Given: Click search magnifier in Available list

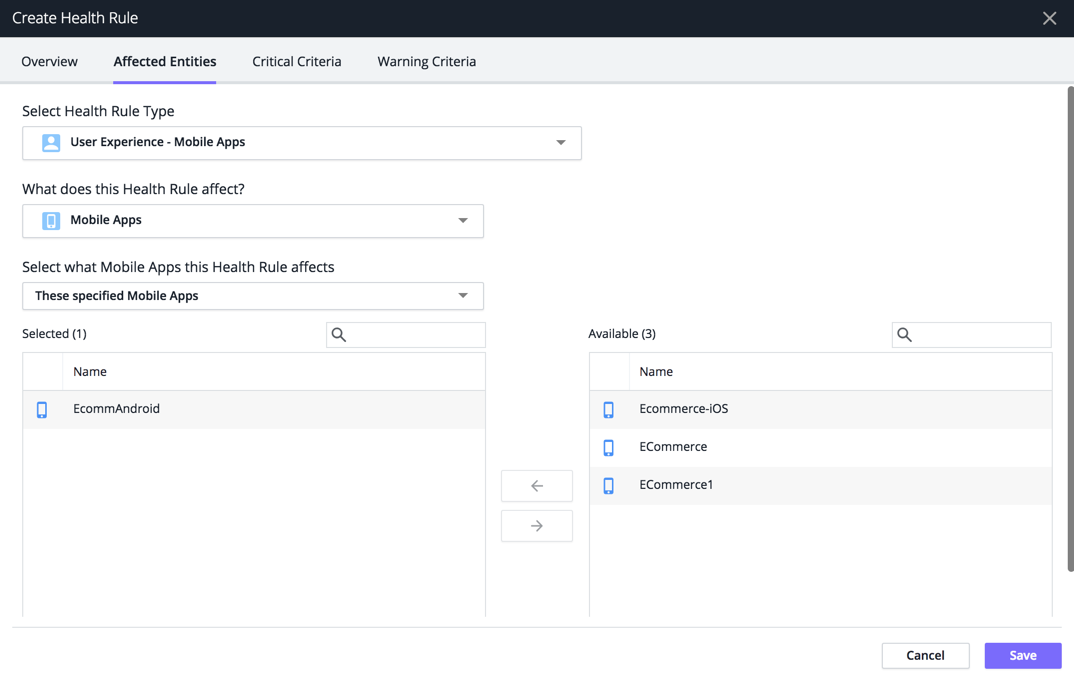Looking at the screenshot, I should tap(904, 335).
